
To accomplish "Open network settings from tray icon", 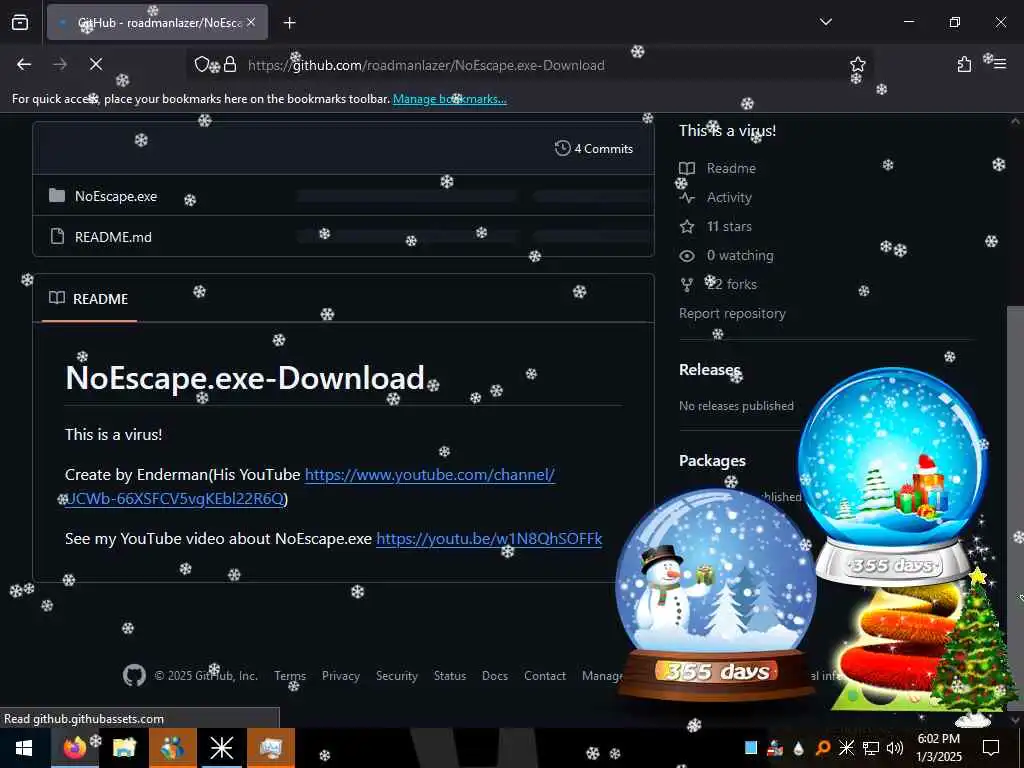I will pos(871,748).
